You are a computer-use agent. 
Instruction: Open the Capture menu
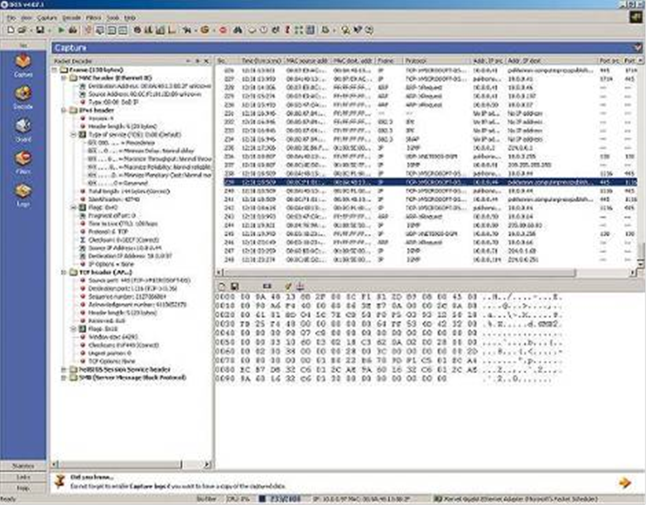pyautogui.click(x=47, y=18)
